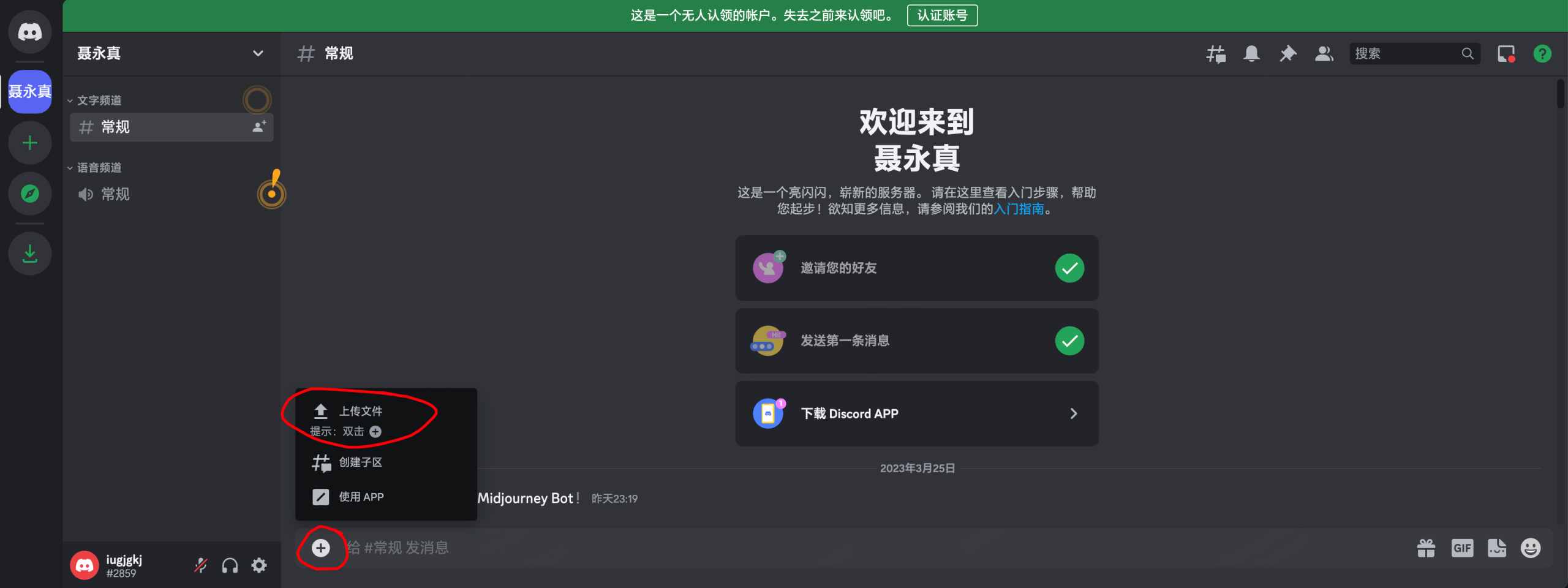Select the 聂永真 server icon
The height and width of the screenshot is (588, 1568).
29,91
